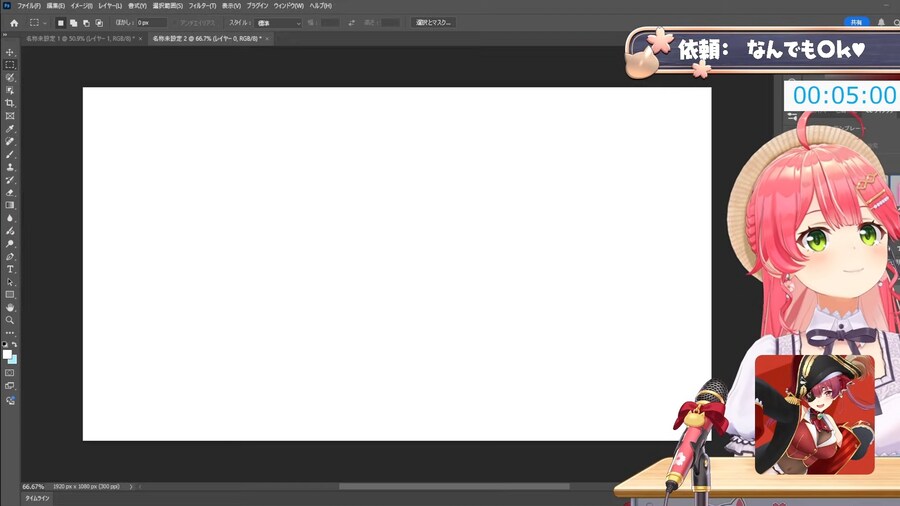
Task: Open the 表示 menu
Action: pos(231,6)
